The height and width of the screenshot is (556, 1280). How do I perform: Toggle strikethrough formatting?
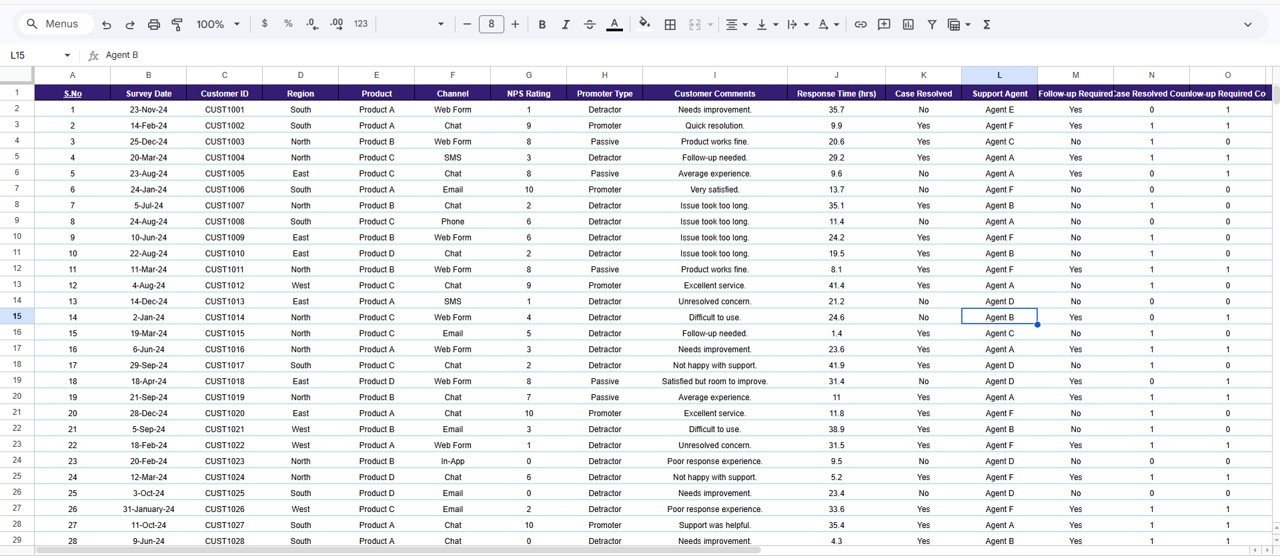click(590, 24)
